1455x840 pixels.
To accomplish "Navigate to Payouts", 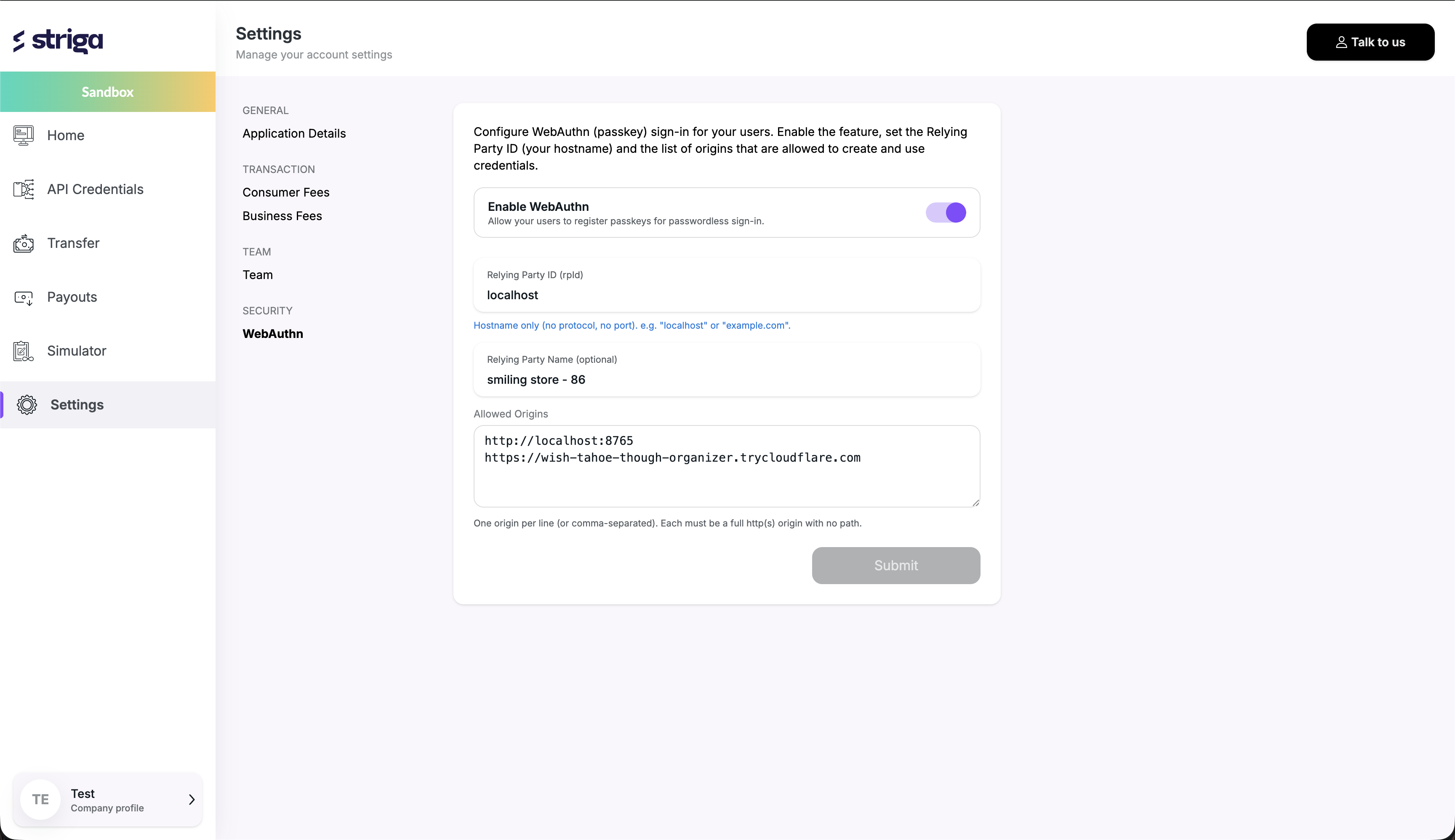I will 108,297.
